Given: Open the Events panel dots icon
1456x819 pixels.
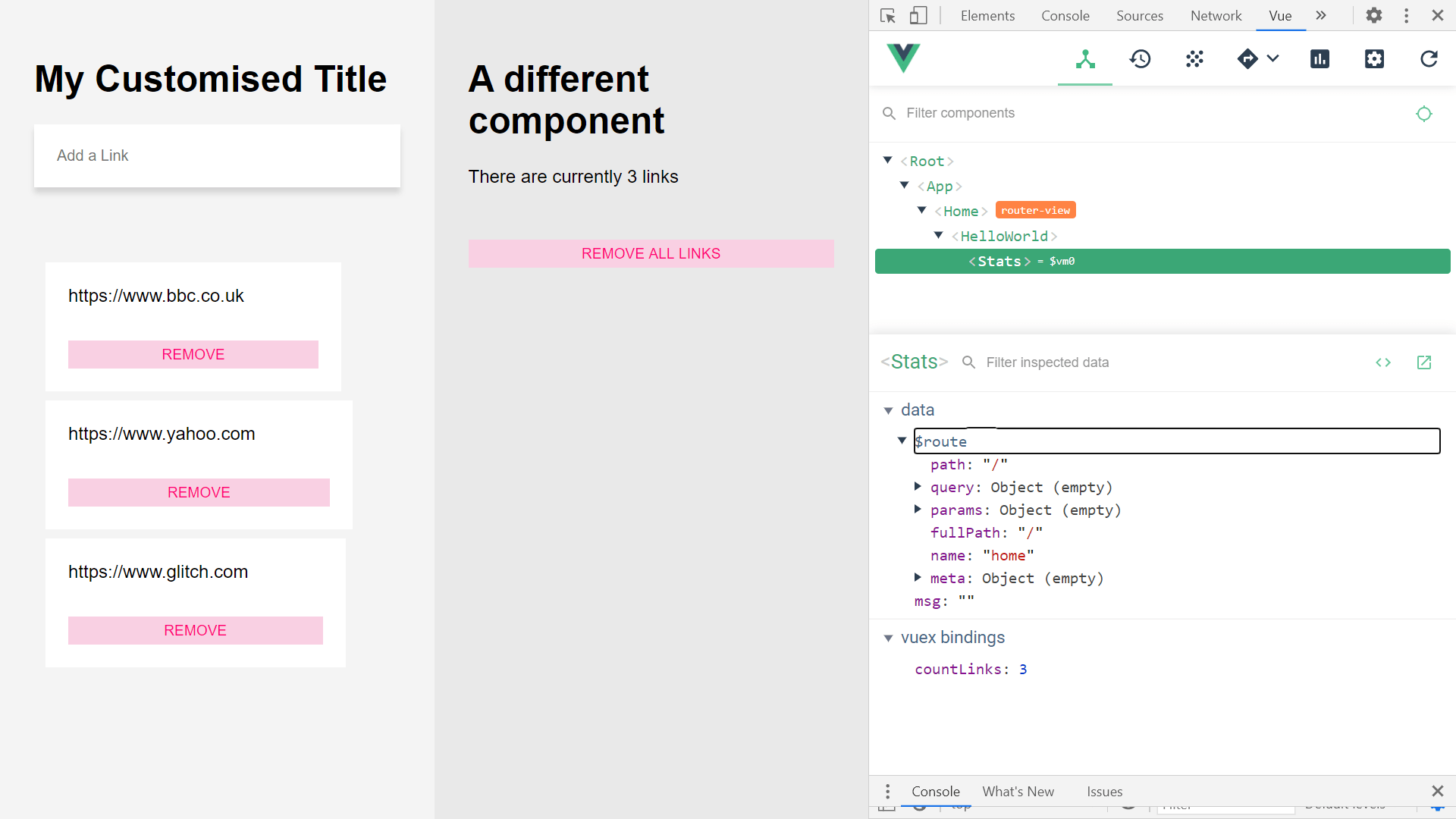Looking at the screenshot, I should 1194,59.
